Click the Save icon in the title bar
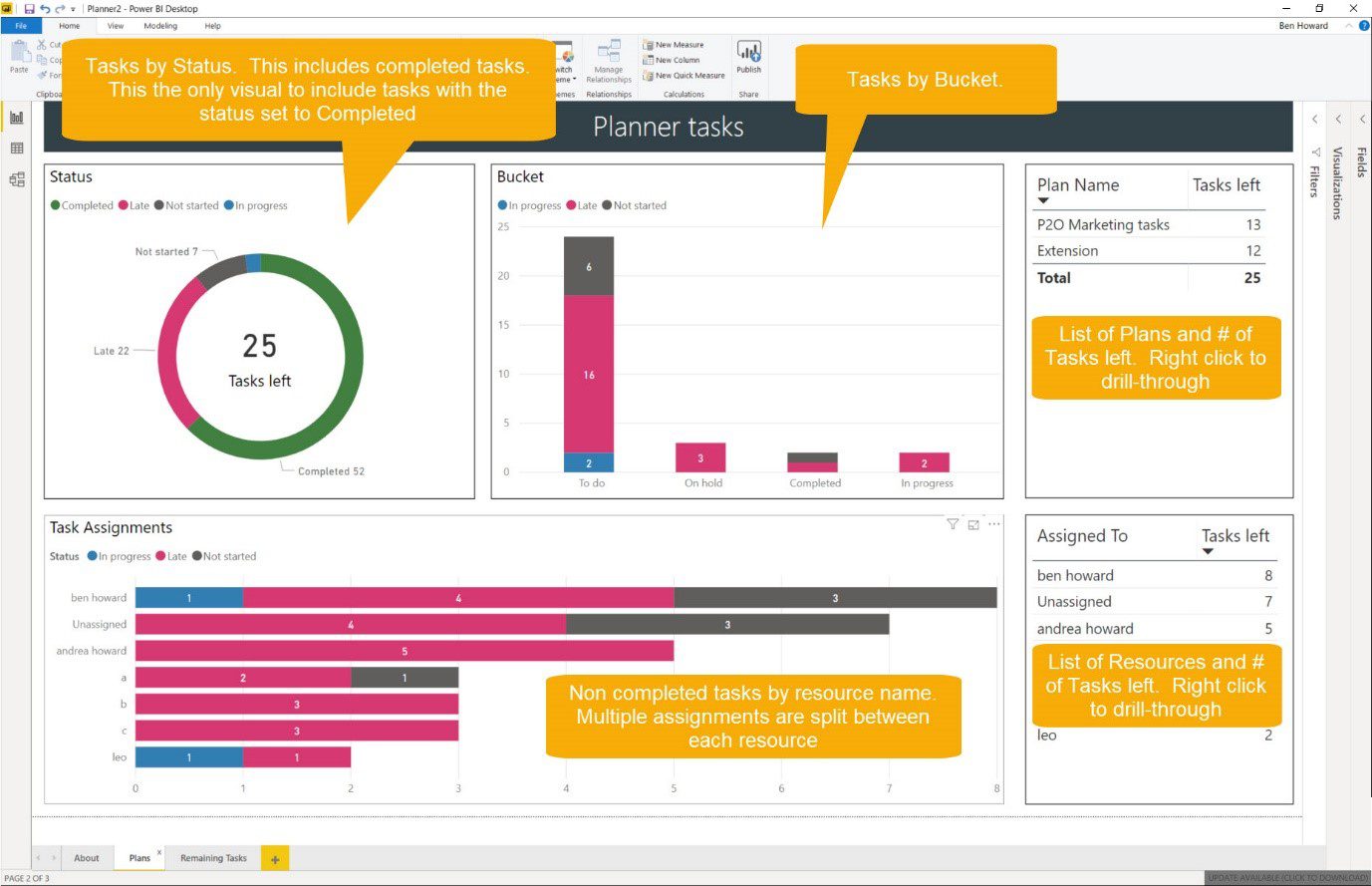This screenshot has height=886, width=1372. coord(29,9)
